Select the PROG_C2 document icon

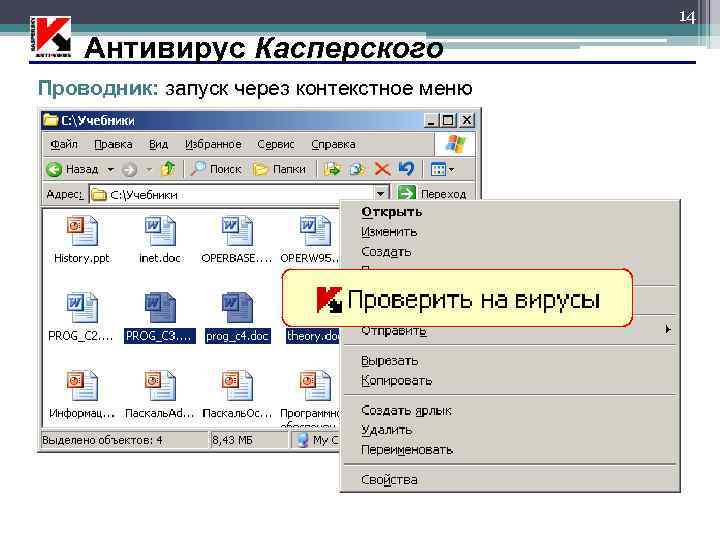(82, 307)
